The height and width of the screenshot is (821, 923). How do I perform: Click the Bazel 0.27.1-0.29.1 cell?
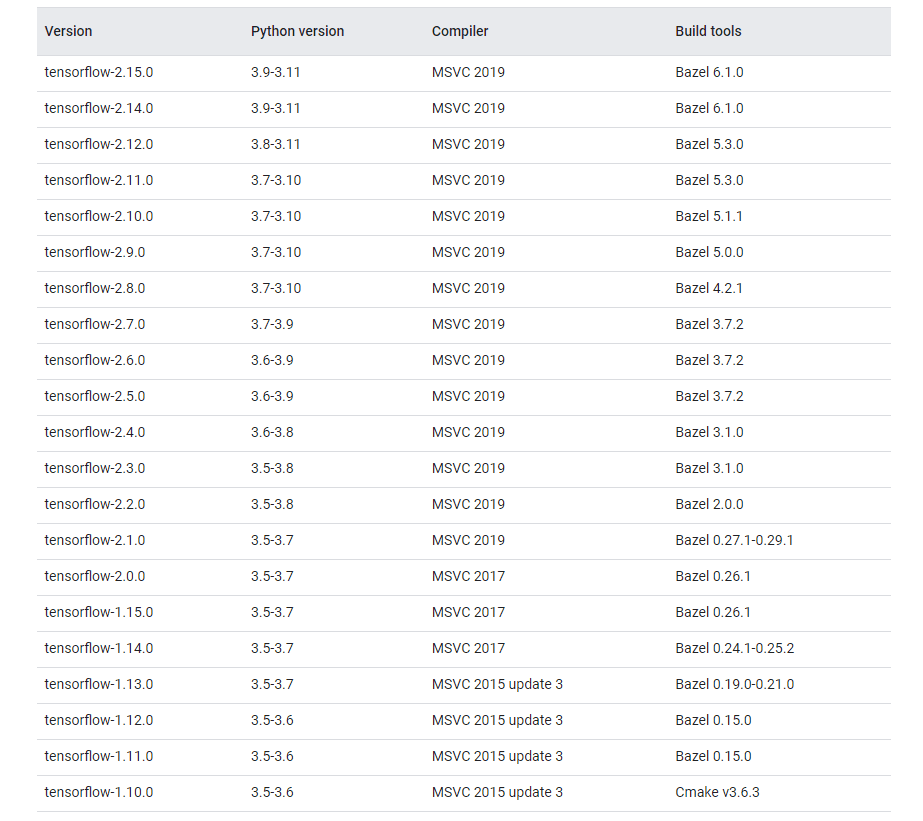tap(734, 540)
